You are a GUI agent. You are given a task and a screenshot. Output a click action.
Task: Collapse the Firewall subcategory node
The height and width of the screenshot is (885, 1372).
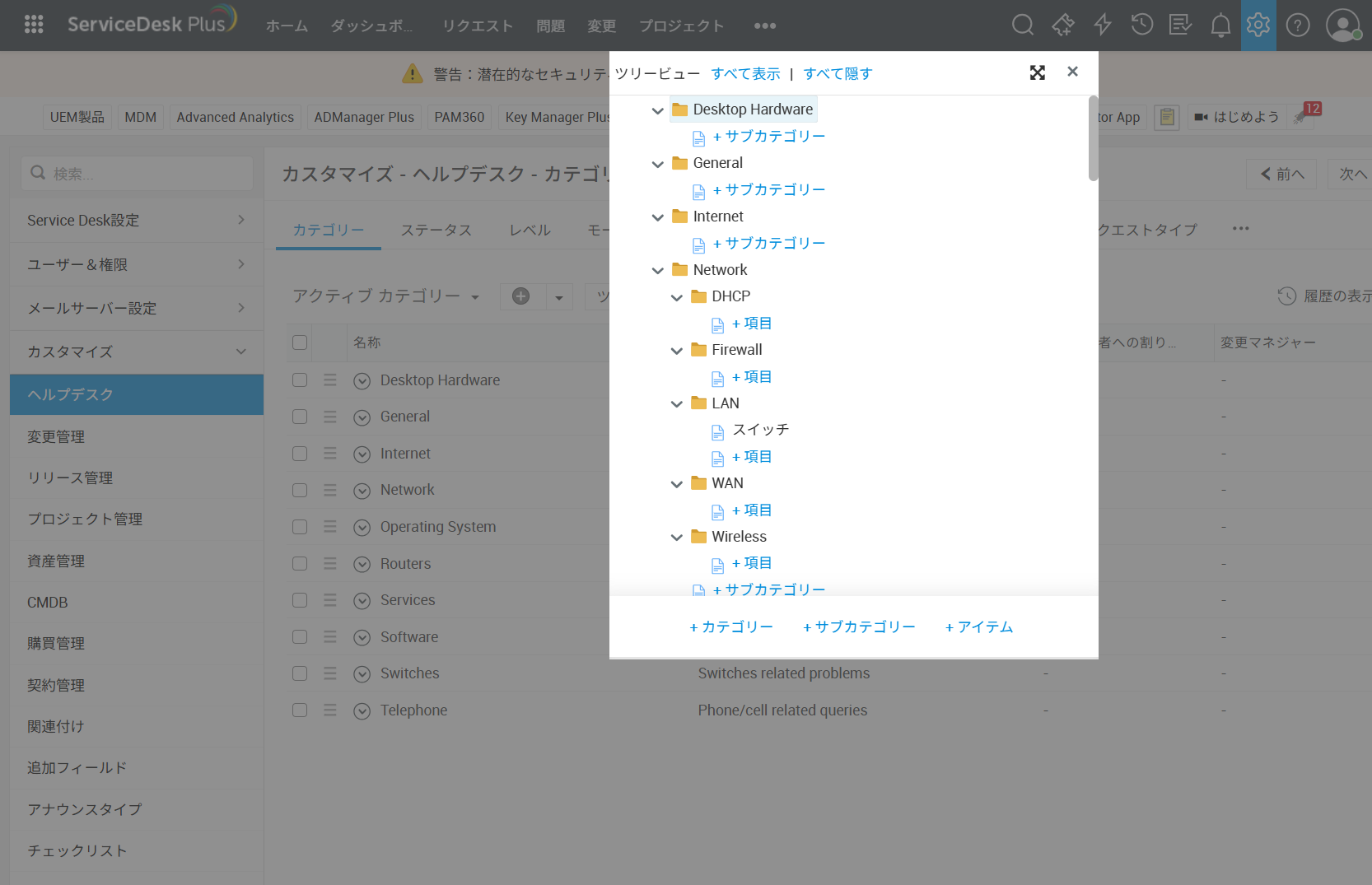(676, 351)
